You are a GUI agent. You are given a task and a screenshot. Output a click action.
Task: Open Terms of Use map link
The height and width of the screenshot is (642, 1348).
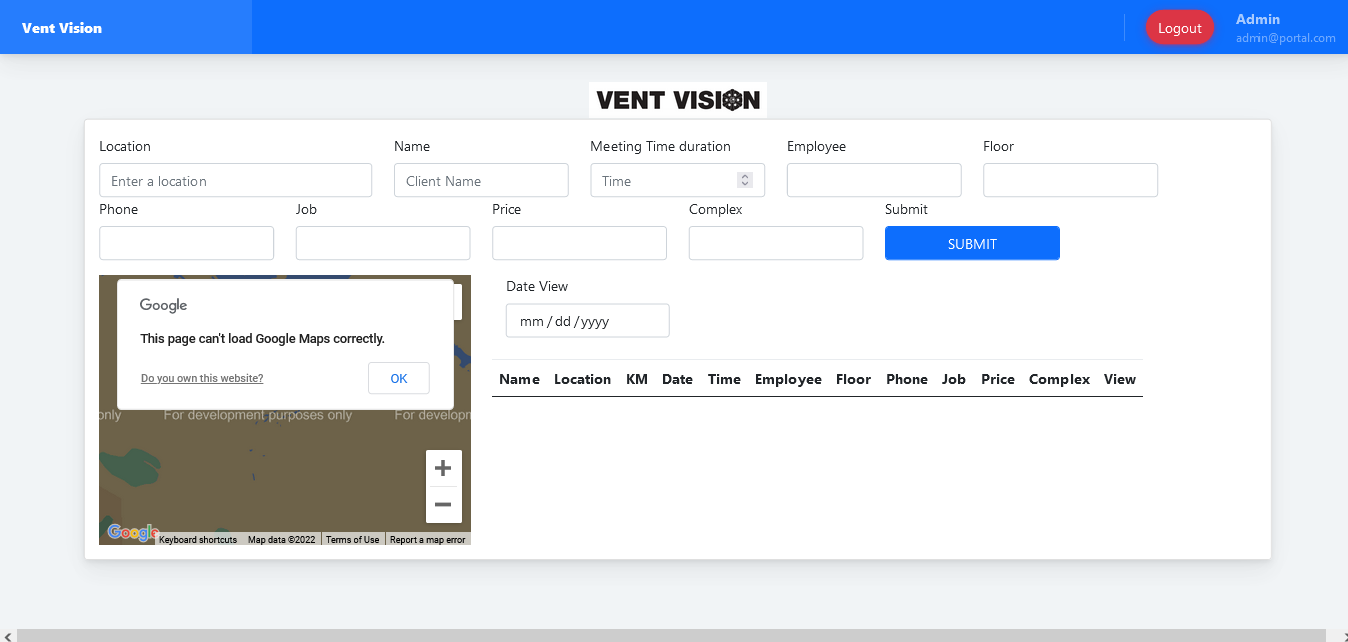pos(352,540)
